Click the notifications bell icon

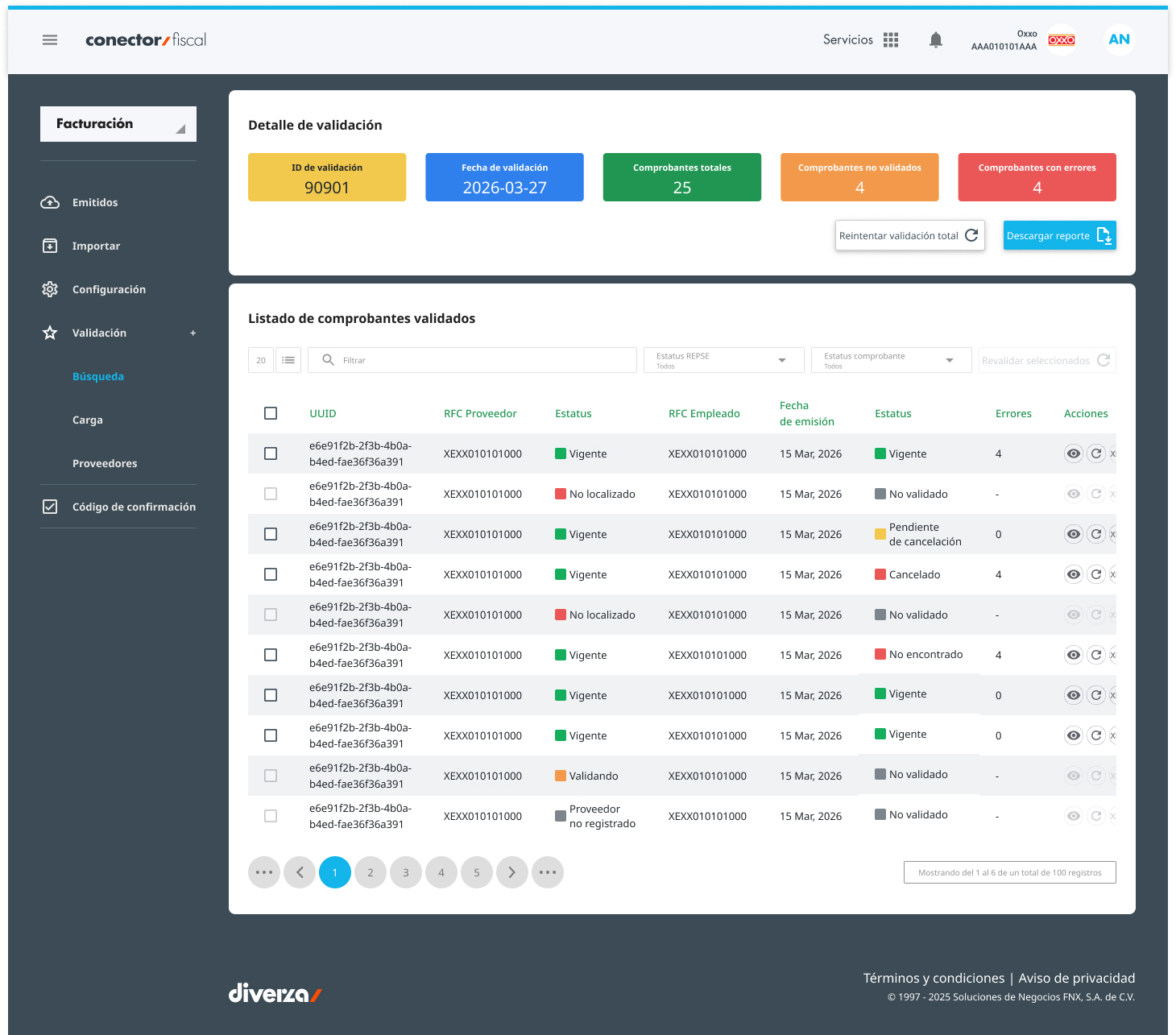point(935,39)
